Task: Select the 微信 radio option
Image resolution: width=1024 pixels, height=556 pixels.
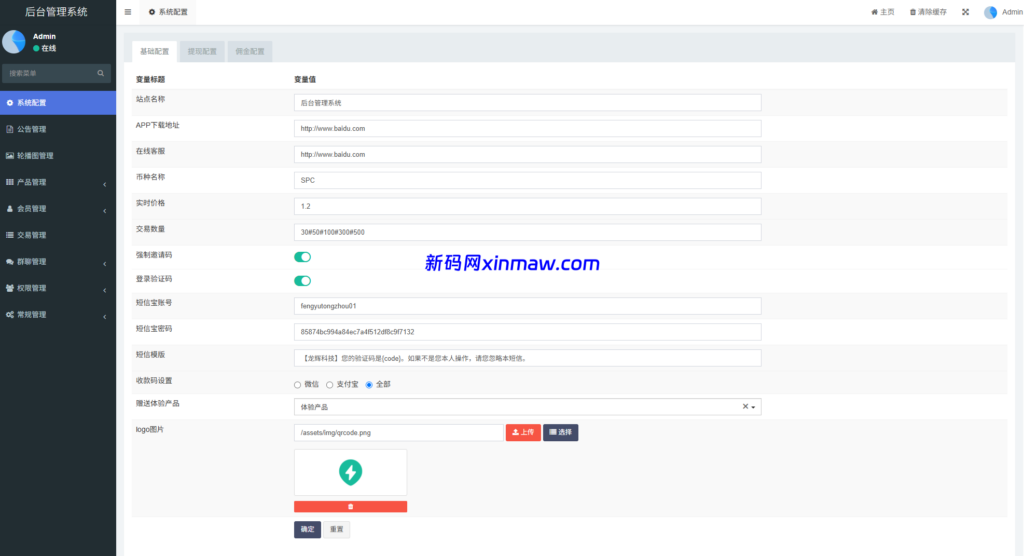Action: coord(298,385)
